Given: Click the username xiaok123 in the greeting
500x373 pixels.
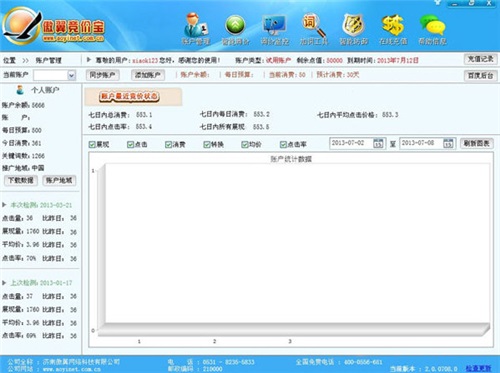Looking at the screenshot, I should point(145,60).
